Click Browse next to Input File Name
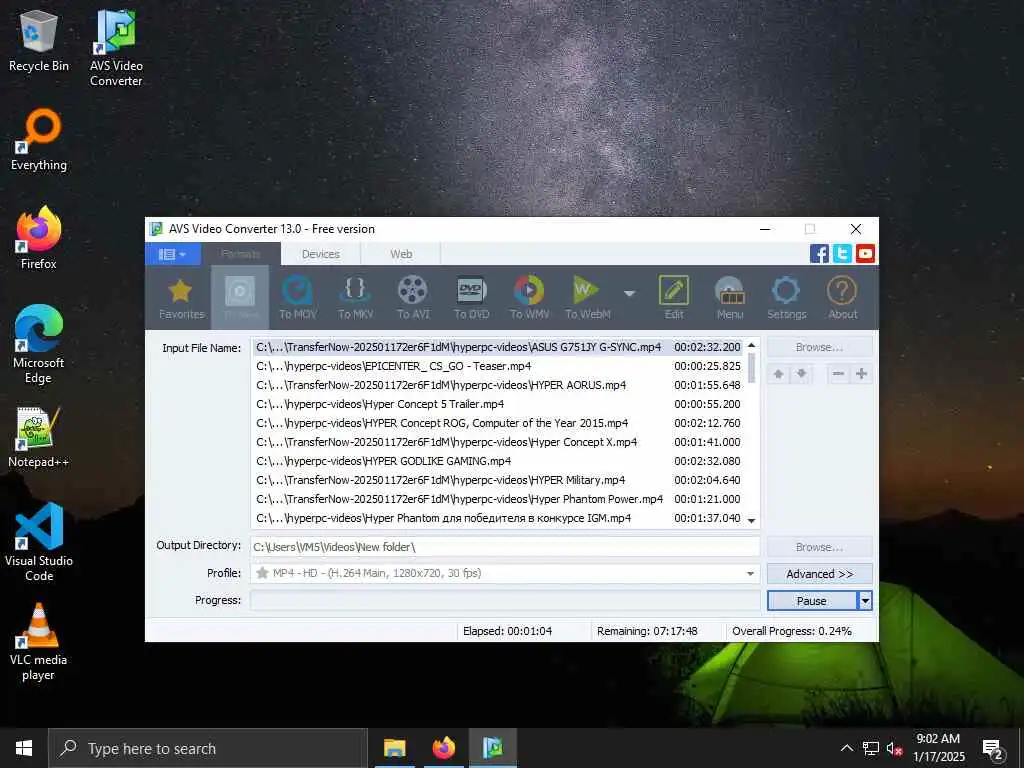Image resolution: width=1024 pixels, height=768 pixels. click(820, 347)
